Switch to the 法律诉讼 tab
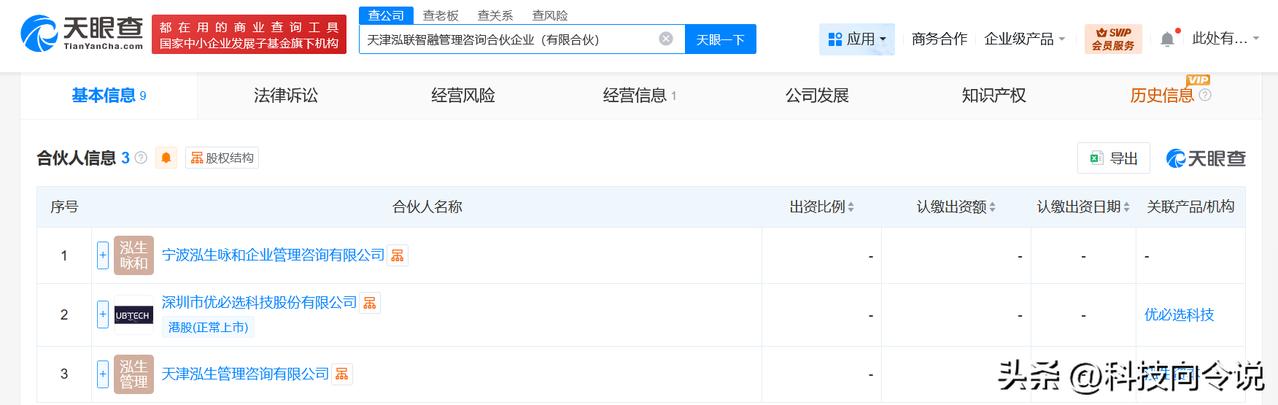This screenshot has height=405, width=1278. pyautogui.click(x=286, y=96)
